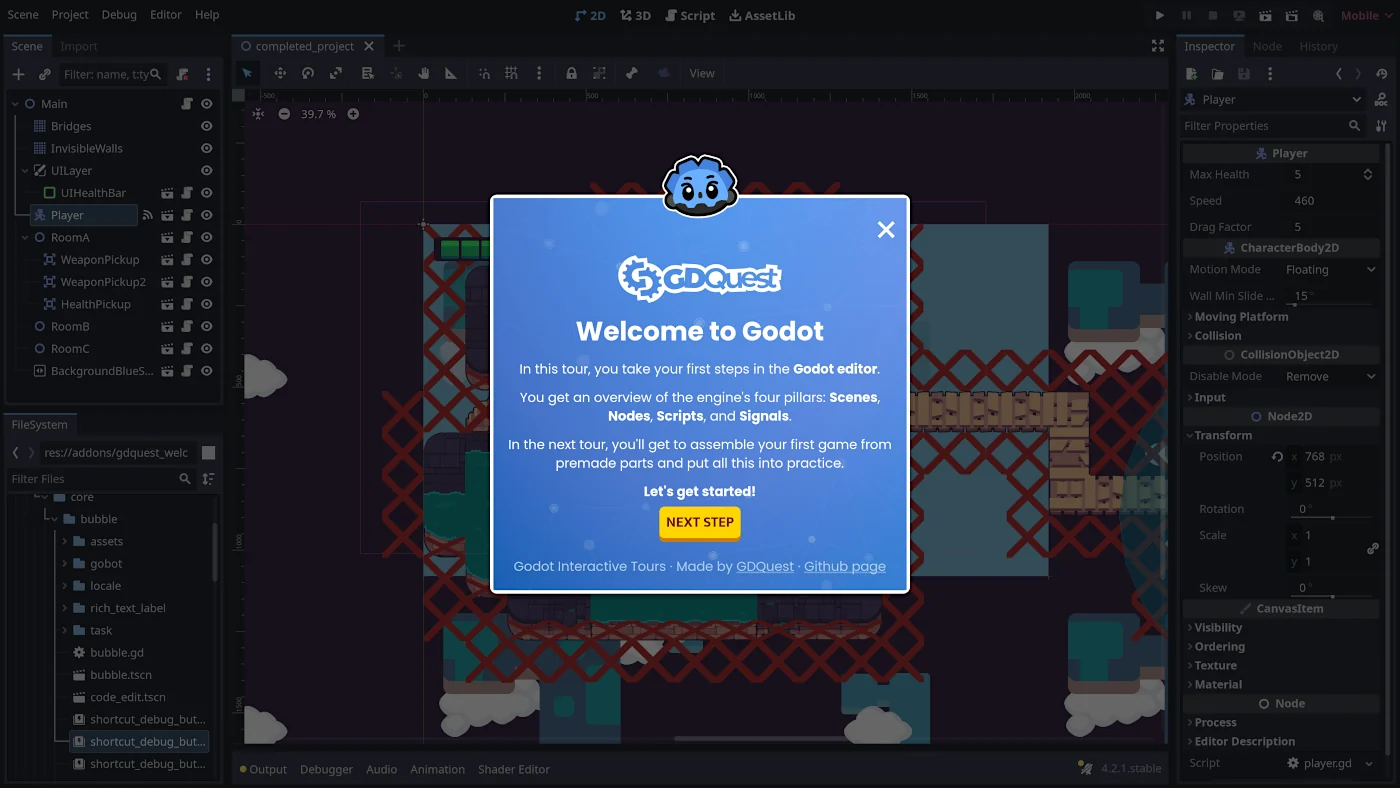Open the Mobile renderer dropdown
Image resolution: width=1400 pixels, height=788 pixels.
tap(1365, 15)
